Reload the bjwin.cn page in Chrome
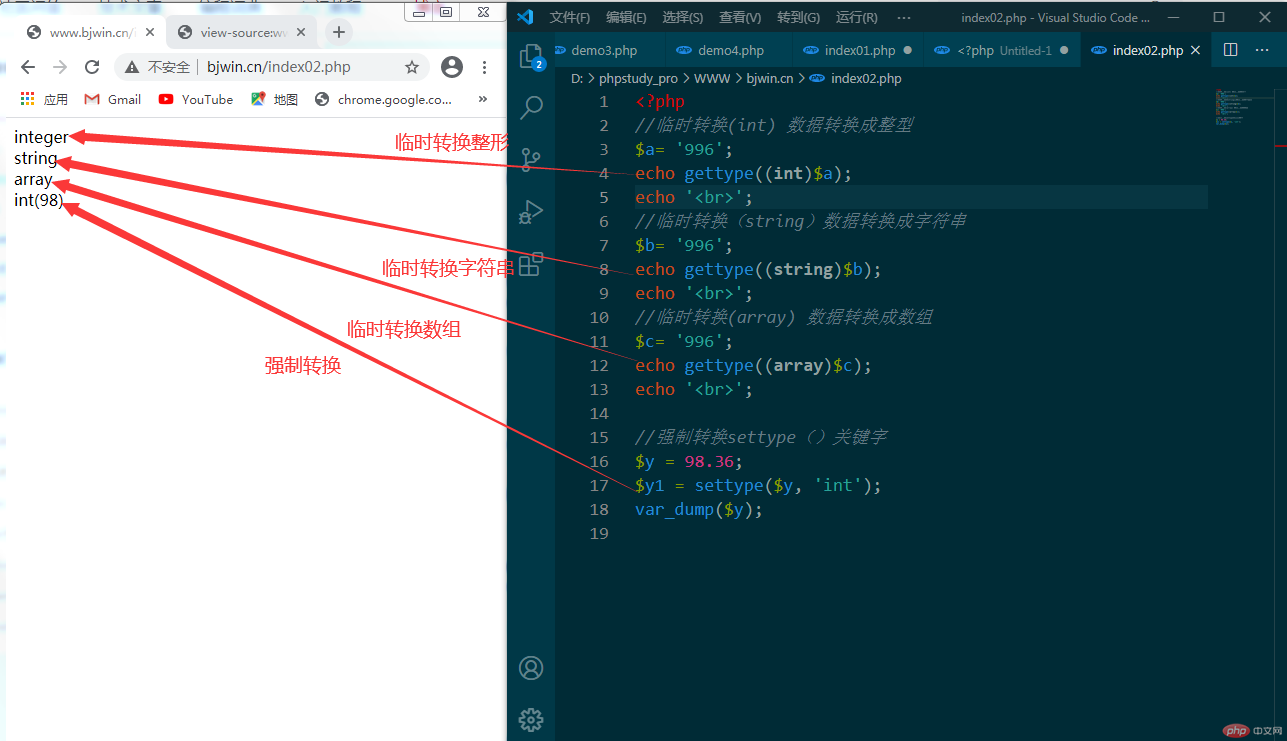The image size is (1287, 741). click(91, 67)
